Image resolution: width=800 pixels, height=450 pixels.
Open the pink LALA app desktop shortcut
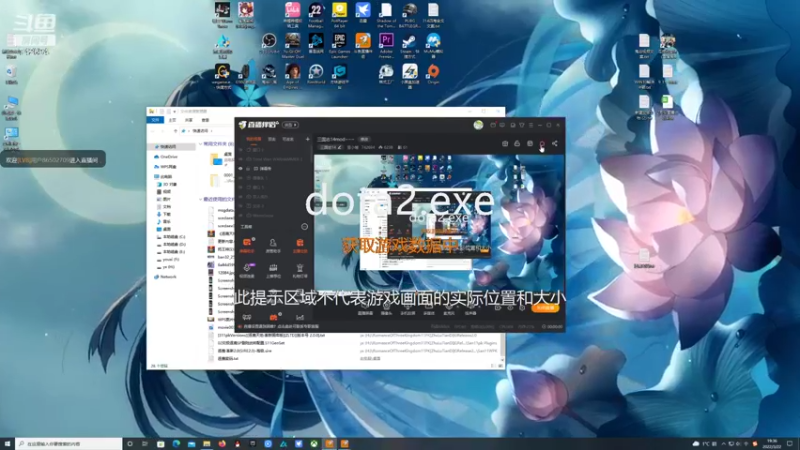[x=292, y=14]
